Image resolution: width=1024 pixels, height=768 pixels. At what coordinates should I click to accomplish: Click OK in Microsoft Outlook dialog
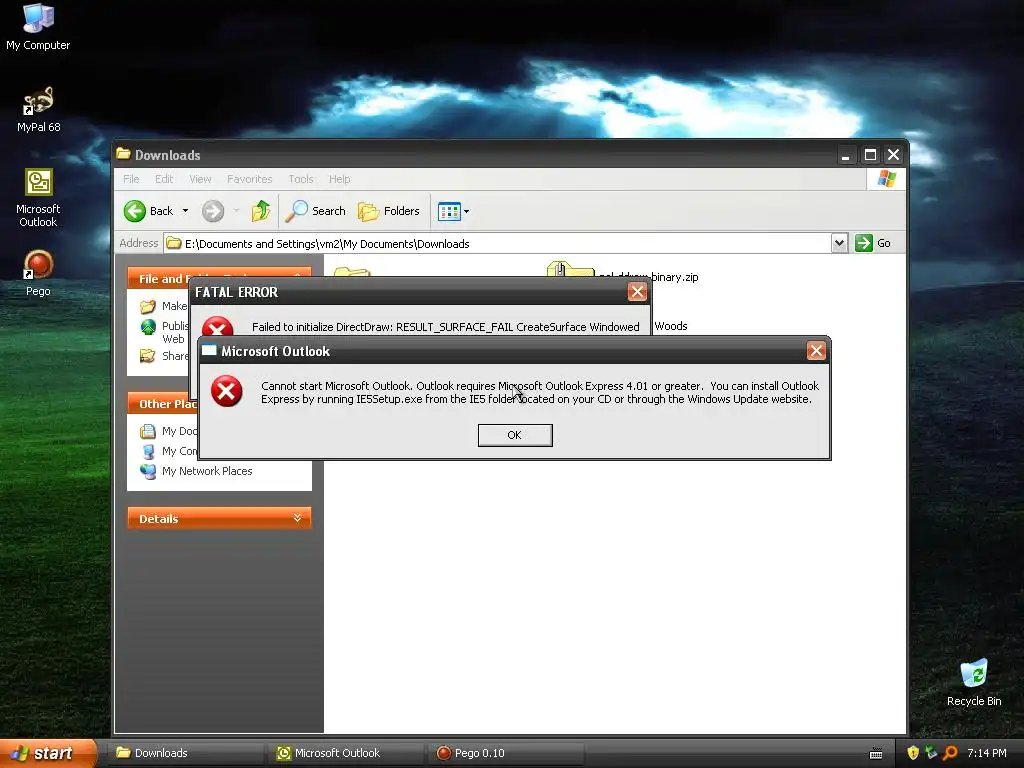[515, 435]
